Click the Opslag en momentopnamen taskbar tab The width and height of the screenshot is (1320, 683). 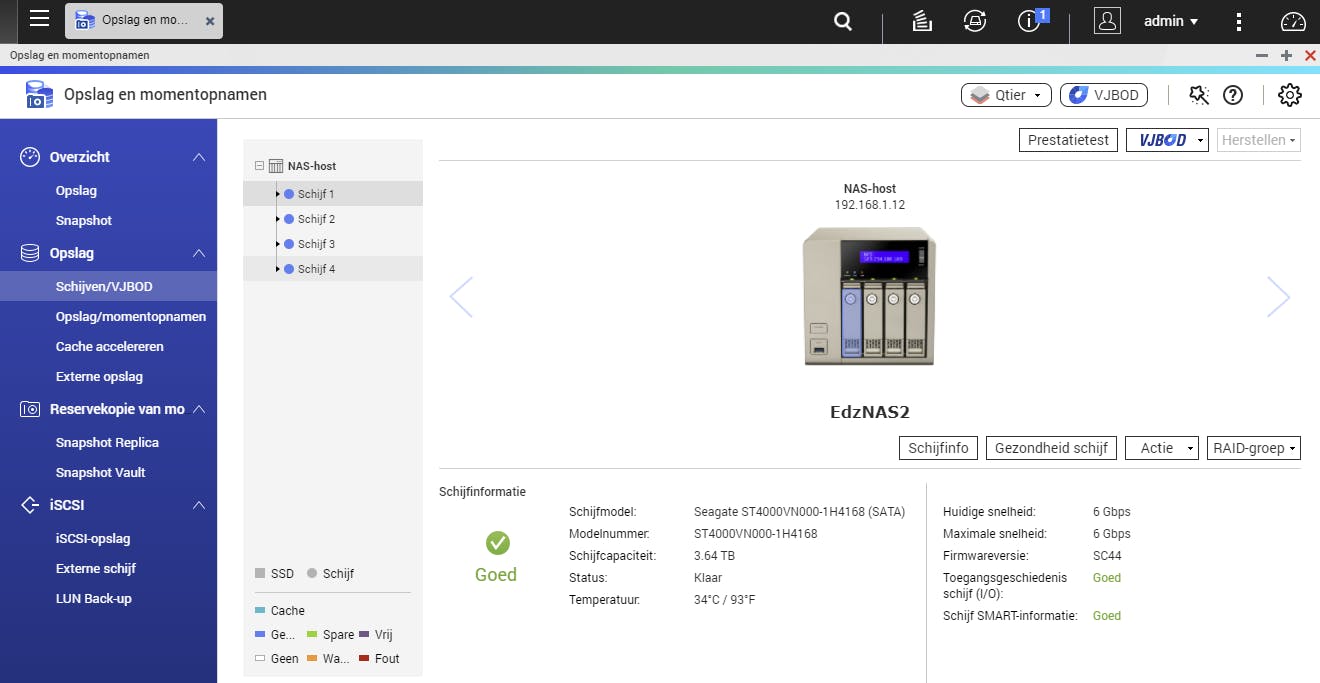coord(144,21)
